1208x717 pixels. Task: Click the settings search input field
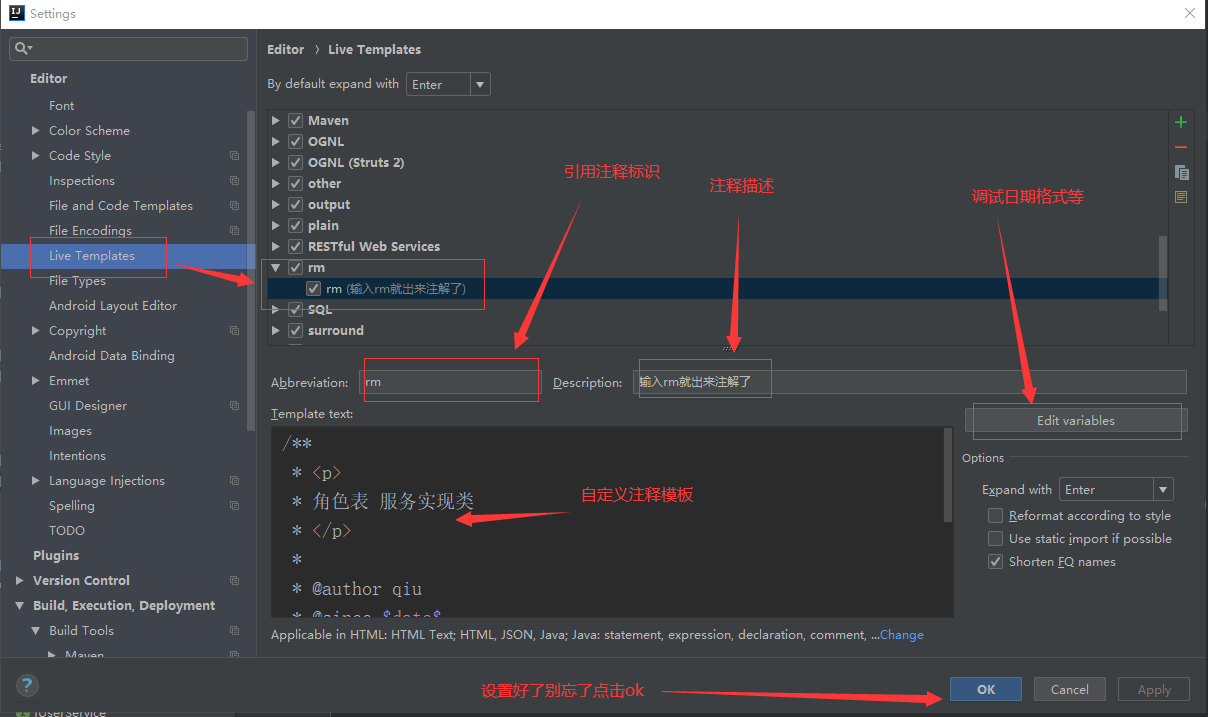128,48
